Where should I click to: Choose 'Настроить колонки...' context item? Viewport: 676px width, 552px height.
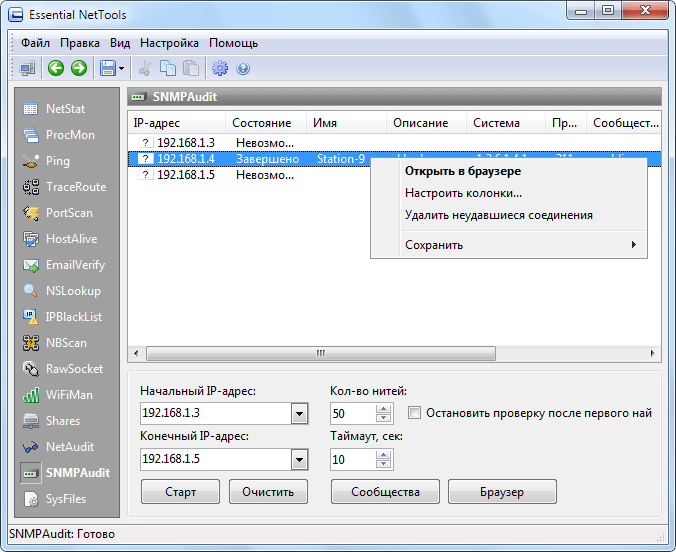pos(509,193)
